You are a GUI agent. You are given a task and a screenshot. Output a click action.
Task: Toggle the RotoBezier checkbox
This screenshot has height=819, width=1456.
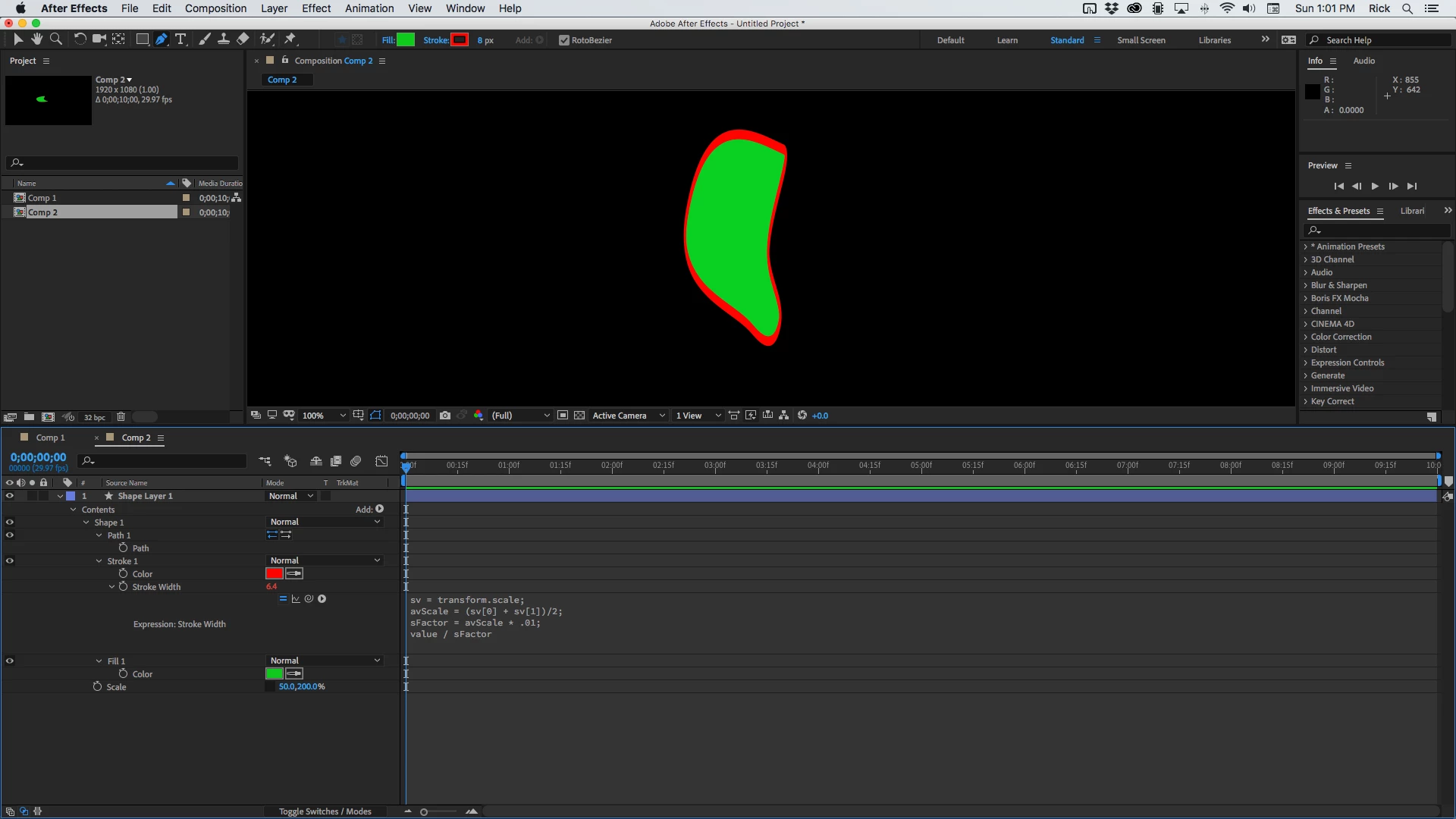563,40
